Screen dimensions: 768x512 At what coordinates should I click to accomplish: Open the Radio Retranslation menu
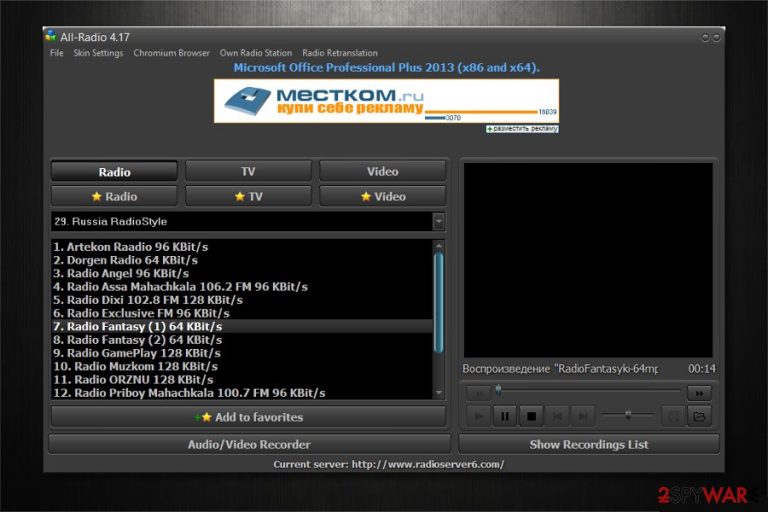pyautogui.click(x=340, y=53)
